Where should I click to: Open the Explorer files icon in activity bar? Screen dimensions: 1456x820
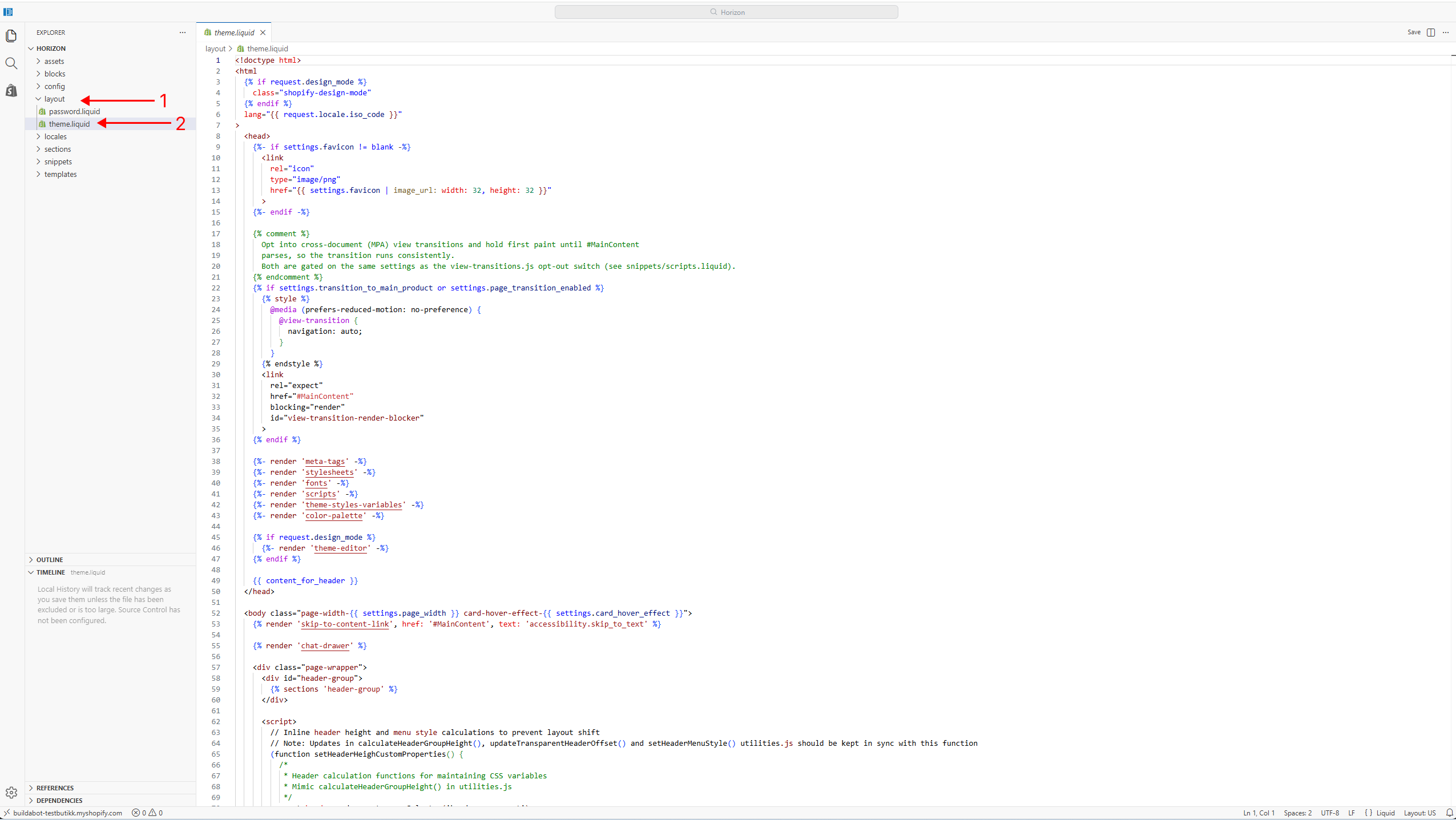[x=11, y=35]
